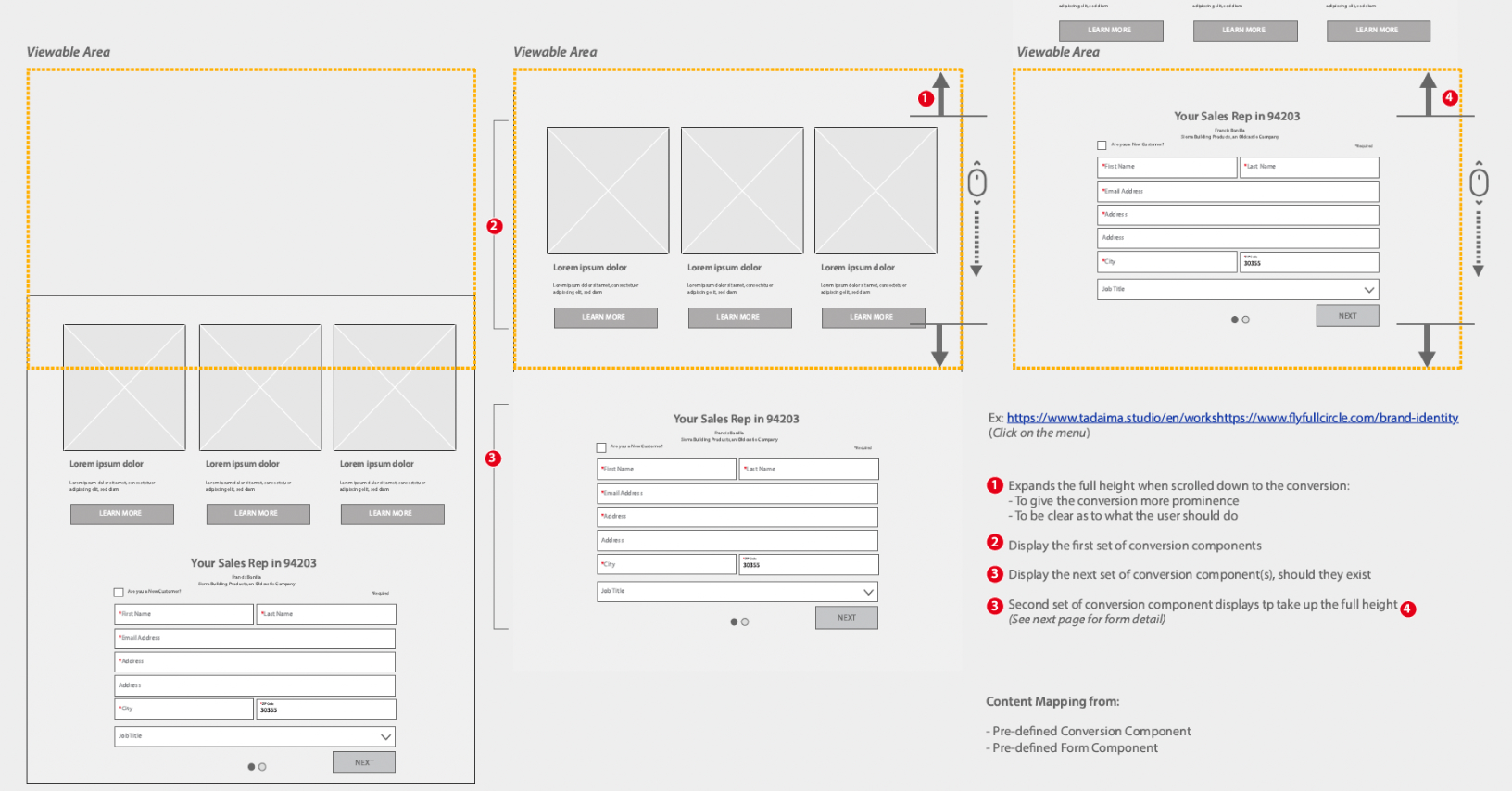Screen dimensions: 1512x791
Task: Select second image placeholder in middle wireframe
Action: (x=742, y=190)
